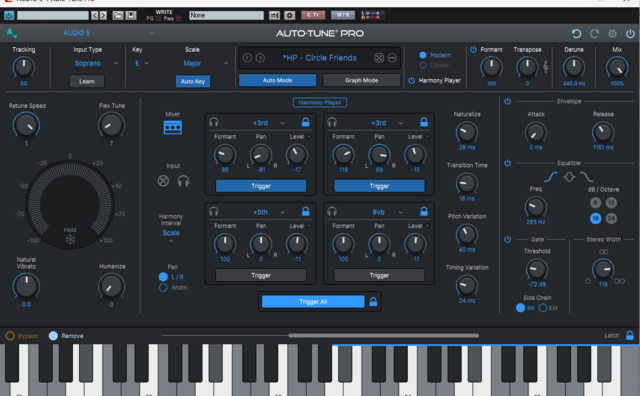Select low shelf equalizer shape icon
Viewport: 640px width, 396px height.
(x=551, y=177)
